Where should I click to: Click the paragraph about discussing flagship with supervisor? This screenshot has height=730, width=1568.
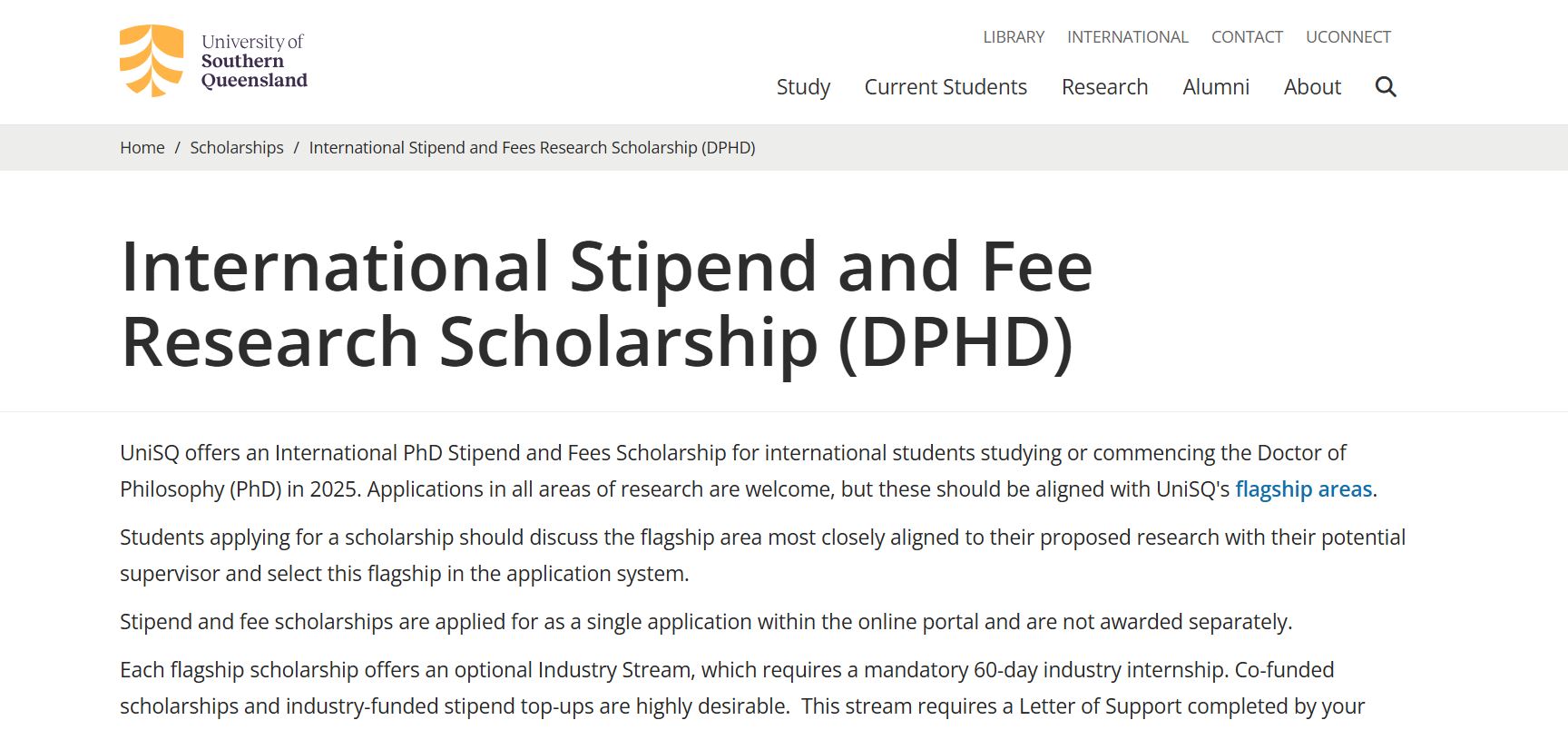tap(762, 556)
